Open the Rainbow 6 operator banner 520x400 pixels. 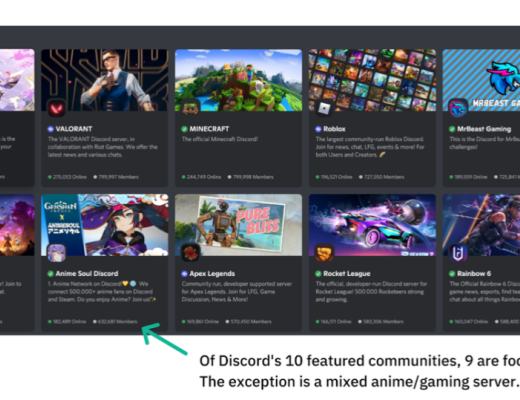[481, 225]
